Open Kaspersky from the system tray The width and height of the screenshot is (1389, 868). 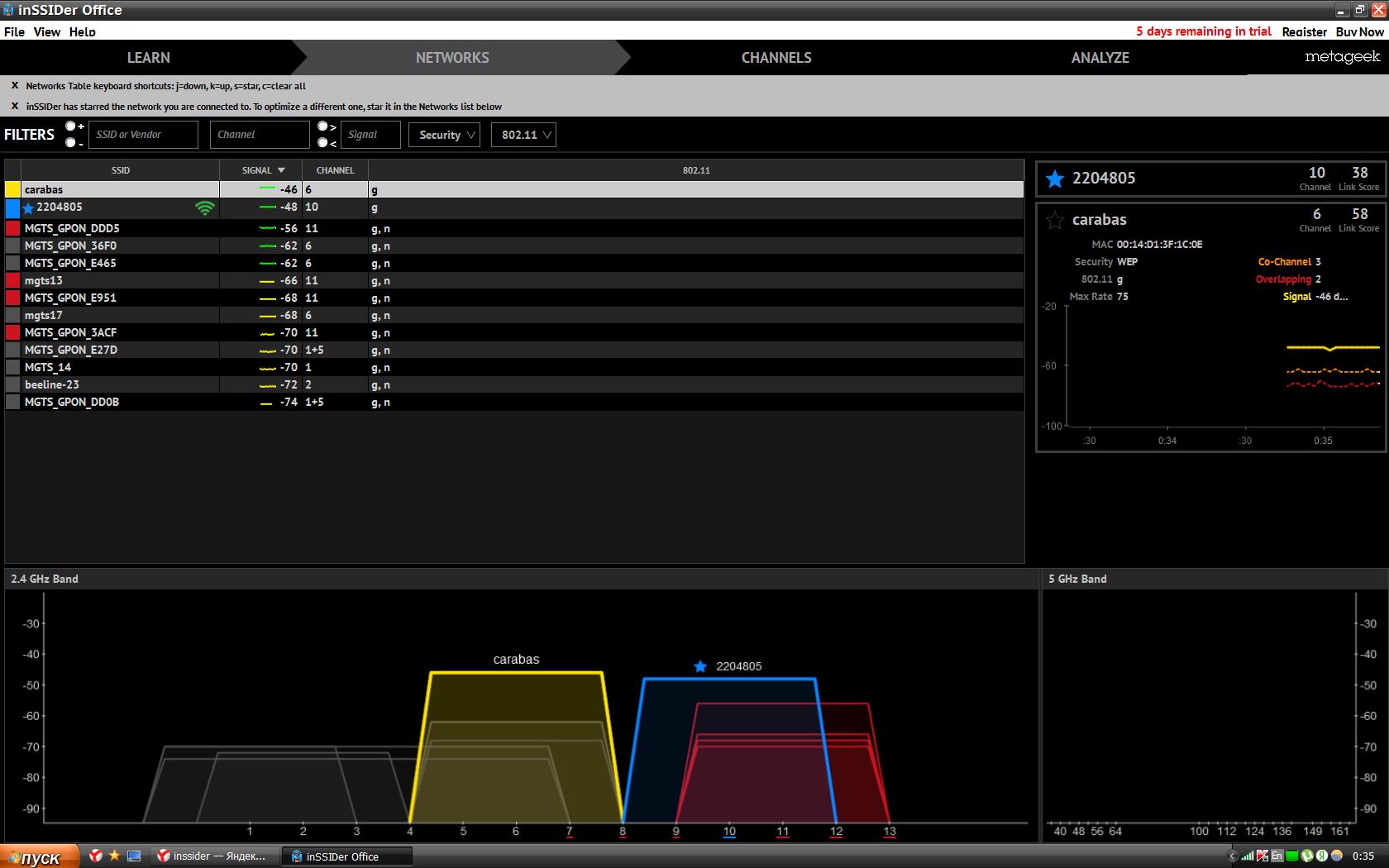click(x=1262, y=856)
